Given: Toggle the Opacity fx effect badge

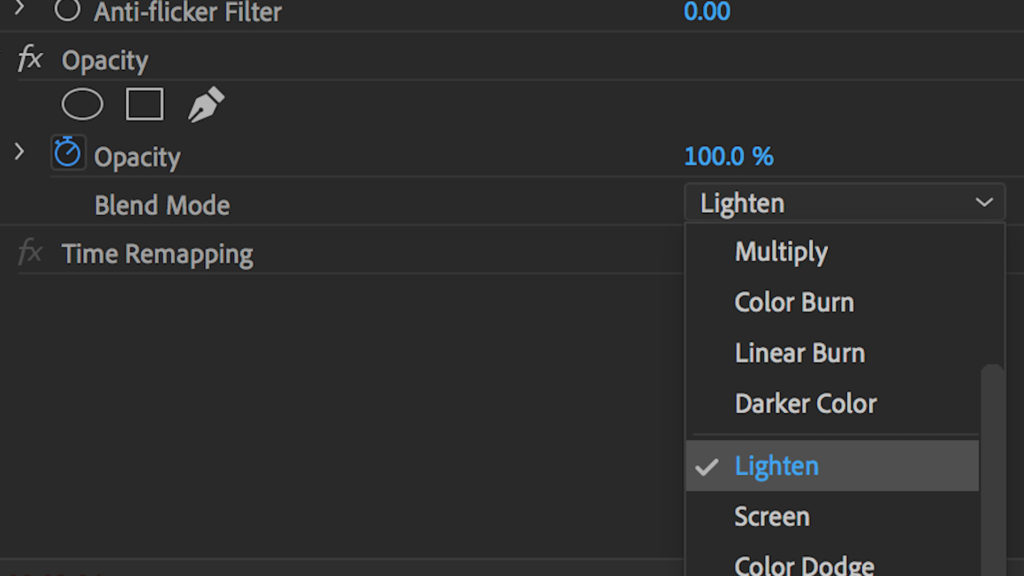Looking at the screenshot, I should coord(30,60).
